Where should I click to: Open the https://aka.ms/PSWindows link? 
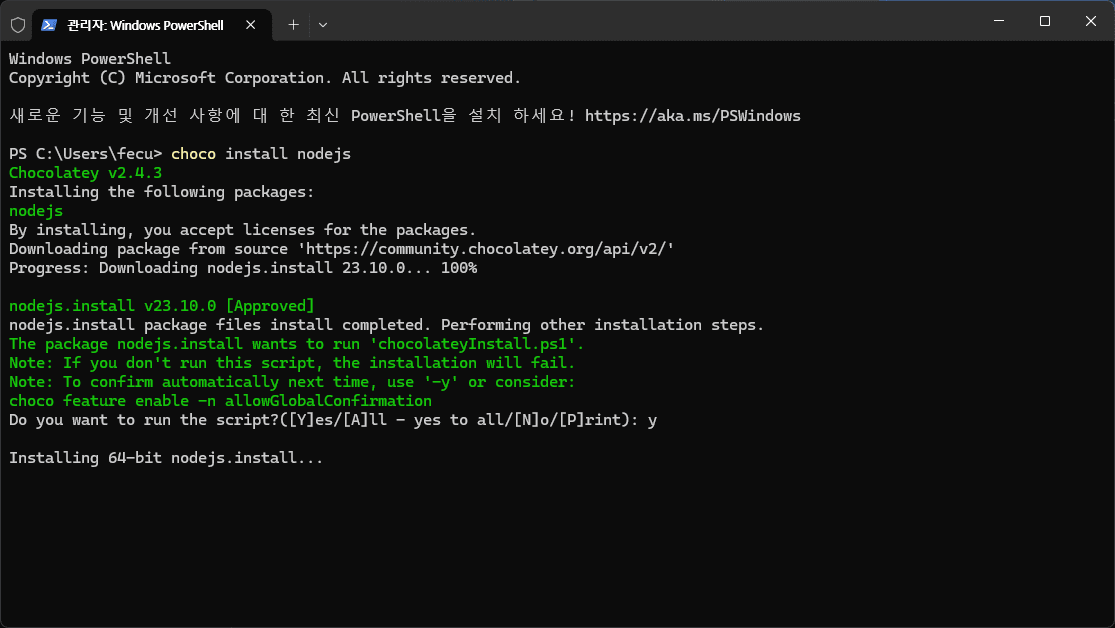(693, 116)
